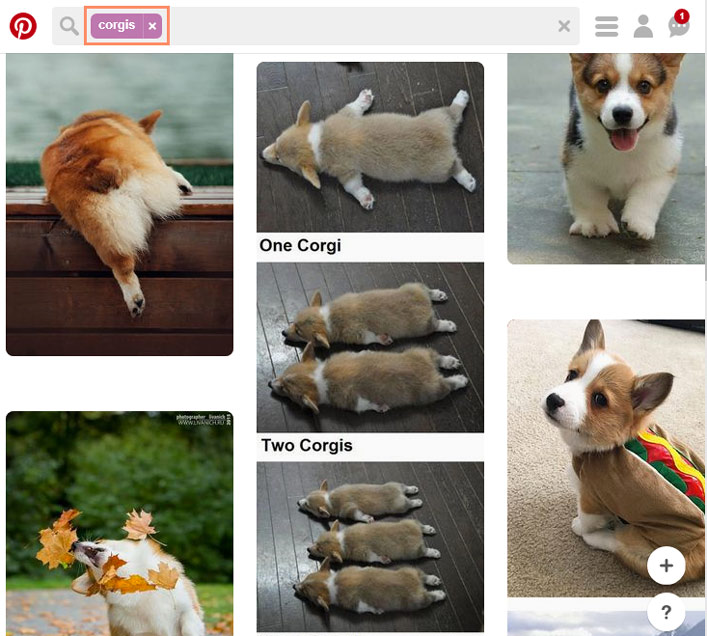Click the "Two Corgis" caption text
Image resolution: width=707 pixels, height=636 pixels.
click(x=307, y=446)
